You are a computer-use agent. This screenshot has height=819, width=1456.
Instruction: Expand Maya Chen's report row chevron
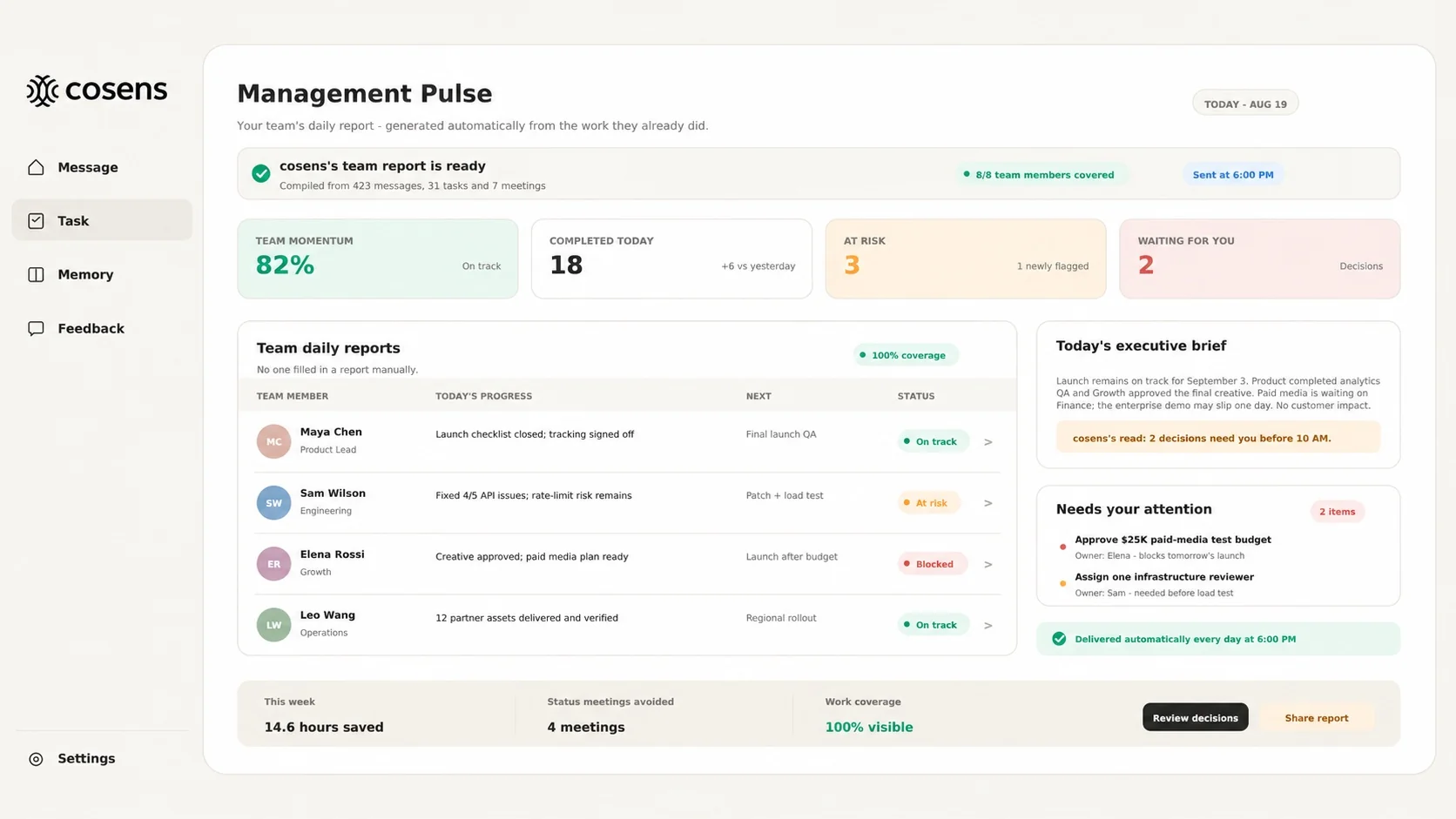point(988,442)
